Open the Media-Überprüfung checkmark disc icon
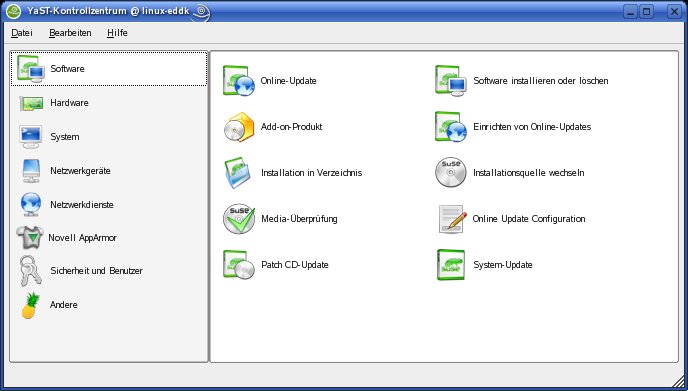This screenshot has height=391, width=688. point(239,219)
